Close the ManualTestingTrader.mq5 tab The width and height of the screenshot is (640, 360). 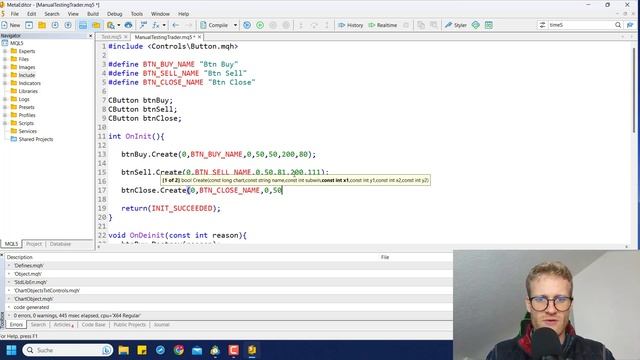(x=199, y=37)
